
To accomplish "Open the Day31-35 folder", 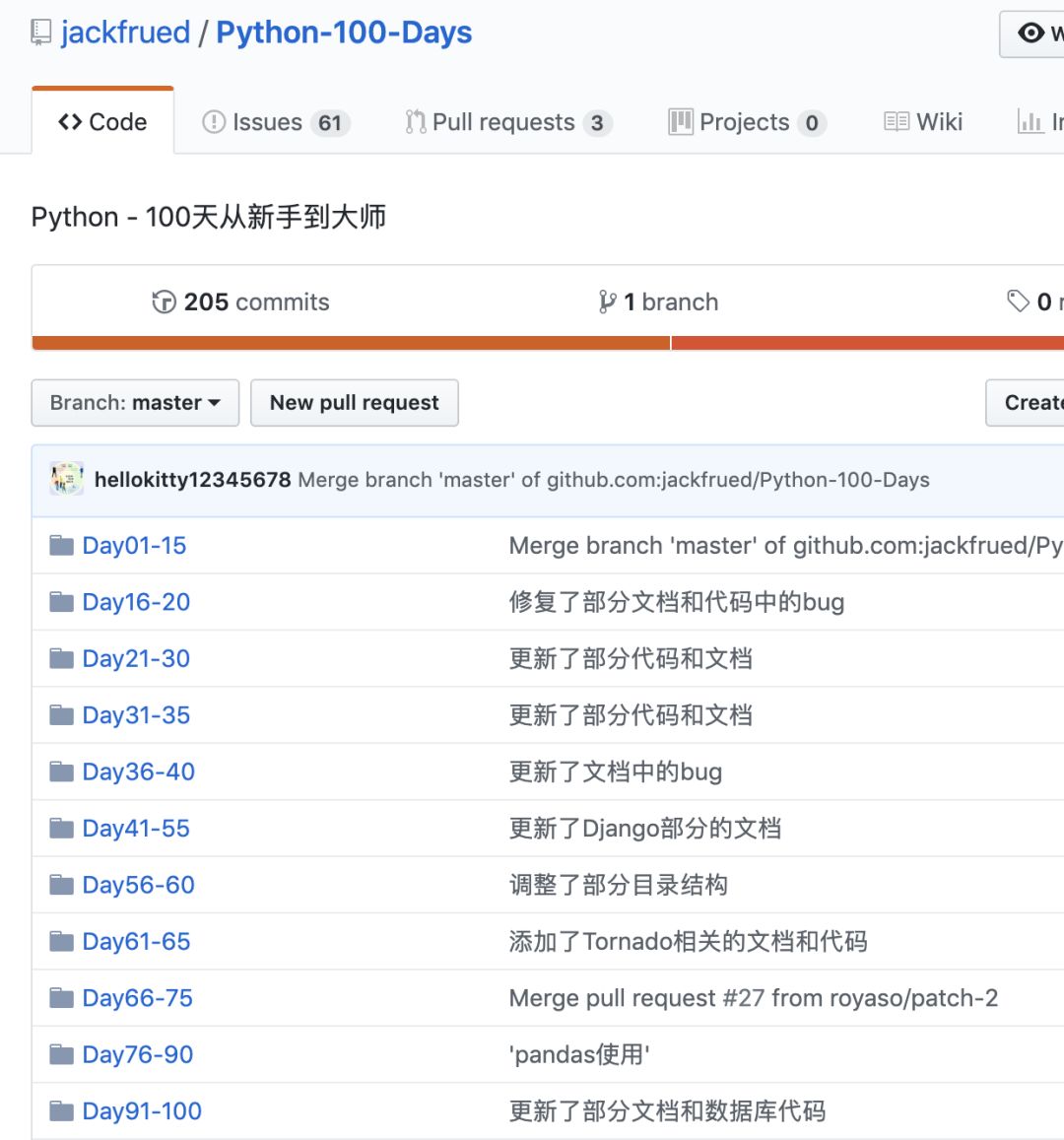I will tap(136, 715).
